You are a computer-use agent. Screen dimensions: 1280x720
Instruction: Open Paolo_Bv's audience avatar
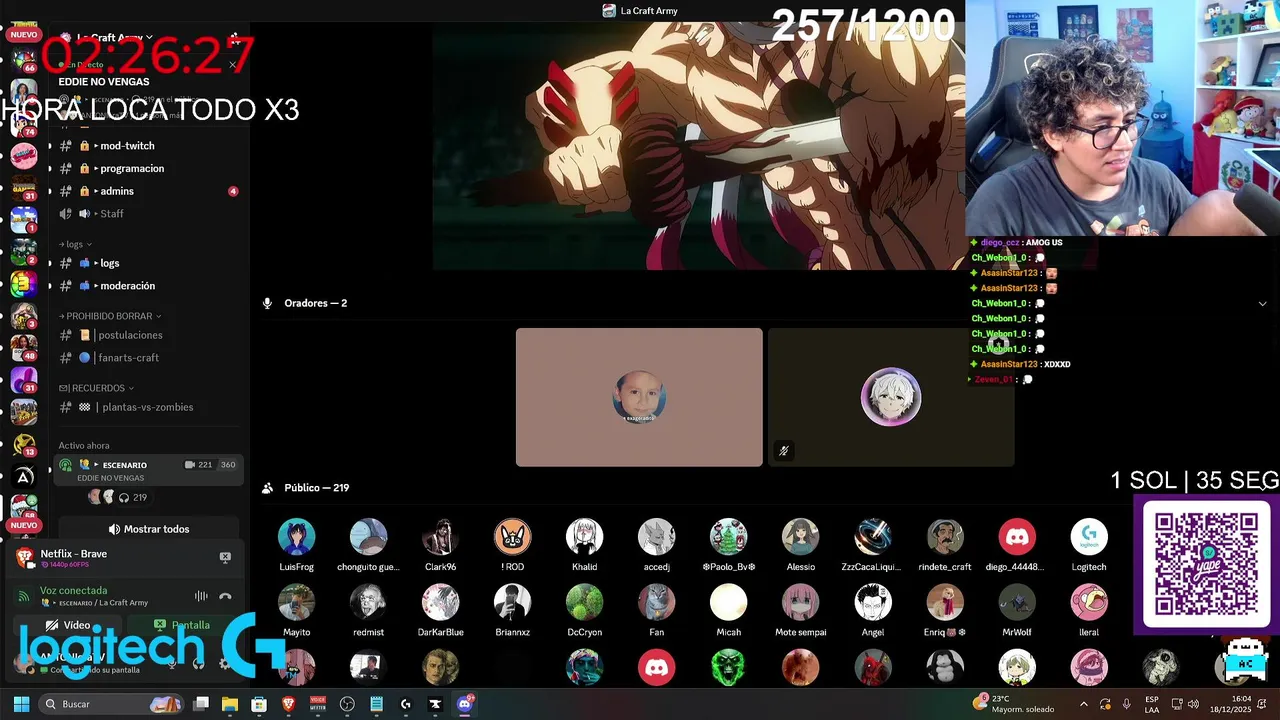coord(728,537)
